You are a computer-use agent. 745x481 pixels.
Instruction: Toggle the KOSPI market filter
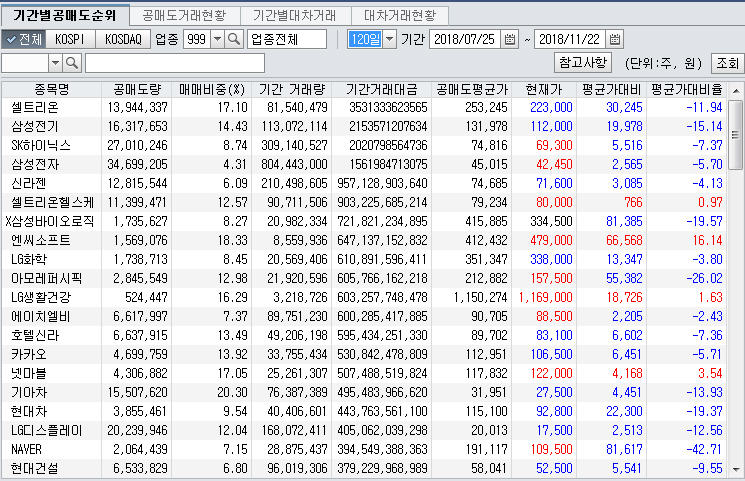70,39
